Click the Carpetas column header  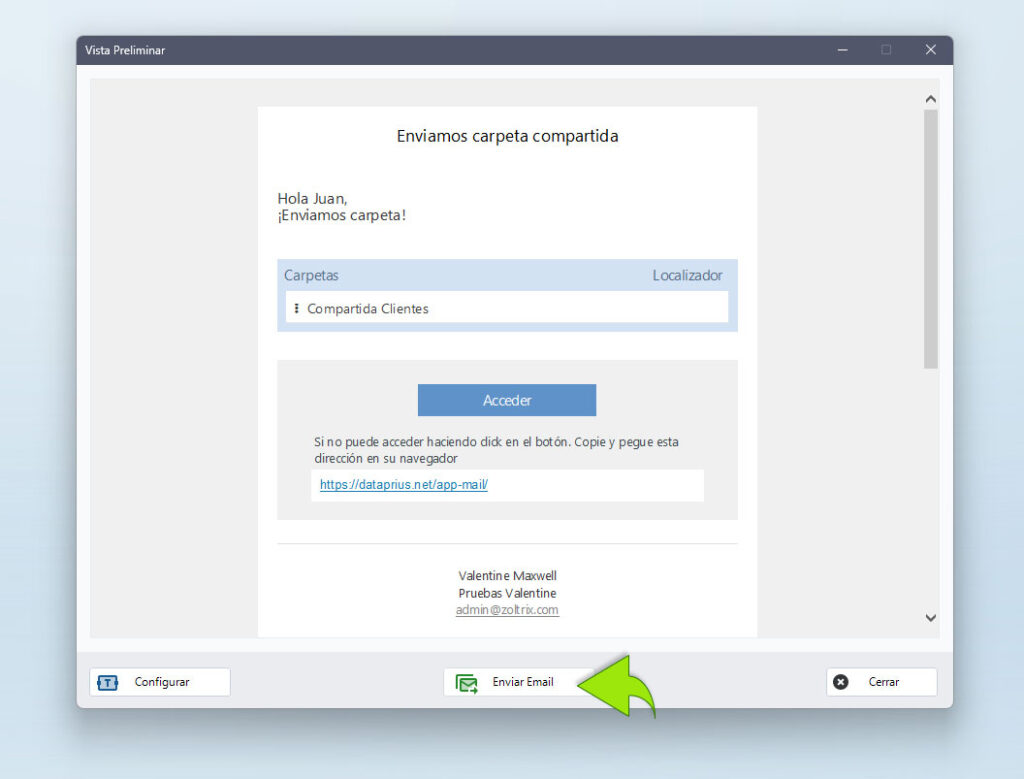311,275
